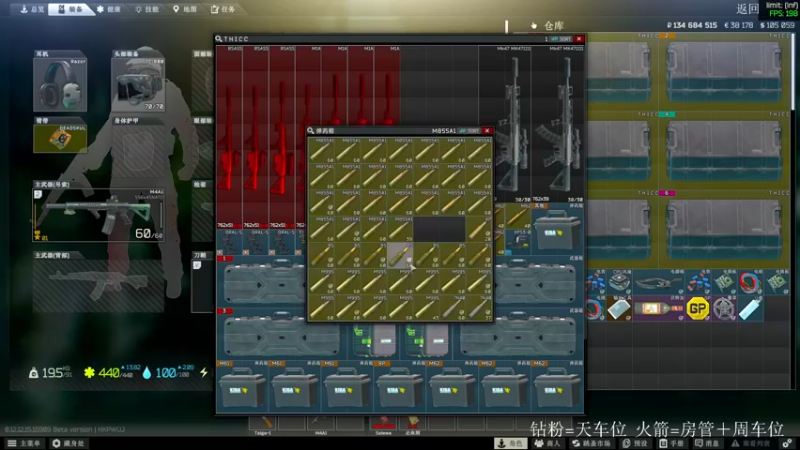
Task: Open the BP-labeled ammo case
Action: pyautogui.click(x=401, y=387)
